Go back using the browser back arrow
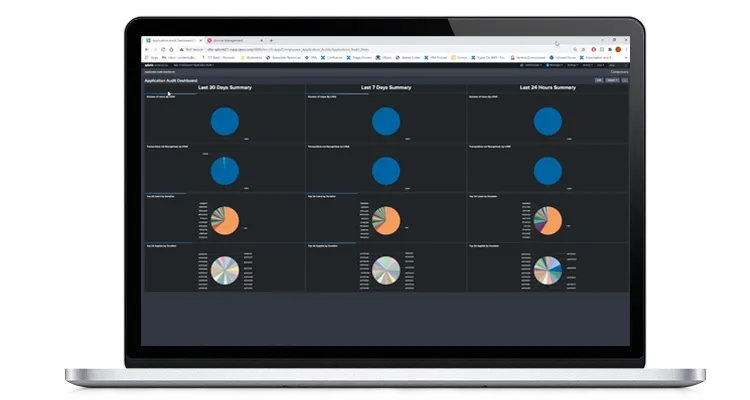 coord(147,49)
